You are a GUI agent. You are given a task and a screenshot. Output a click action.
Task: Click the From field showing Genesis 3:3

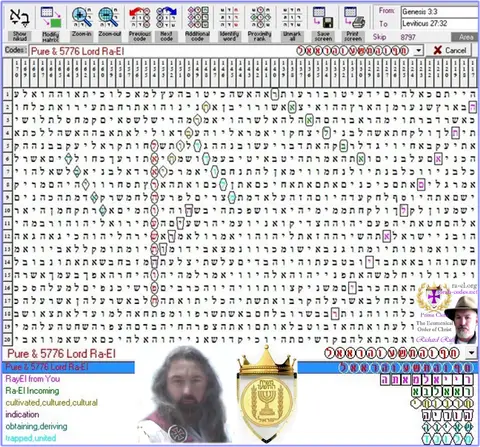coord(439,12)
